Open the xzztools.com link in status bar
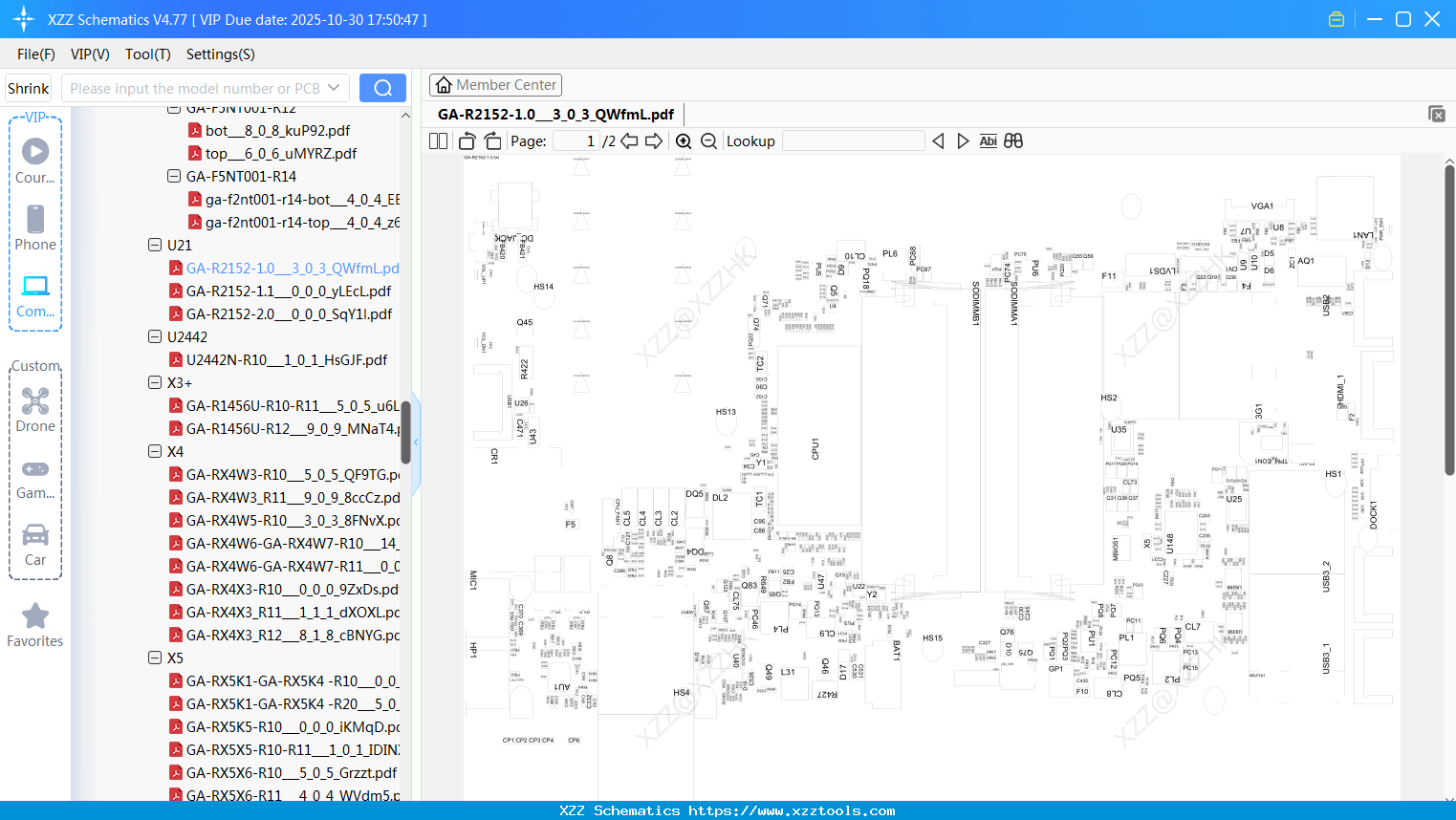 (x=792, y=810)
